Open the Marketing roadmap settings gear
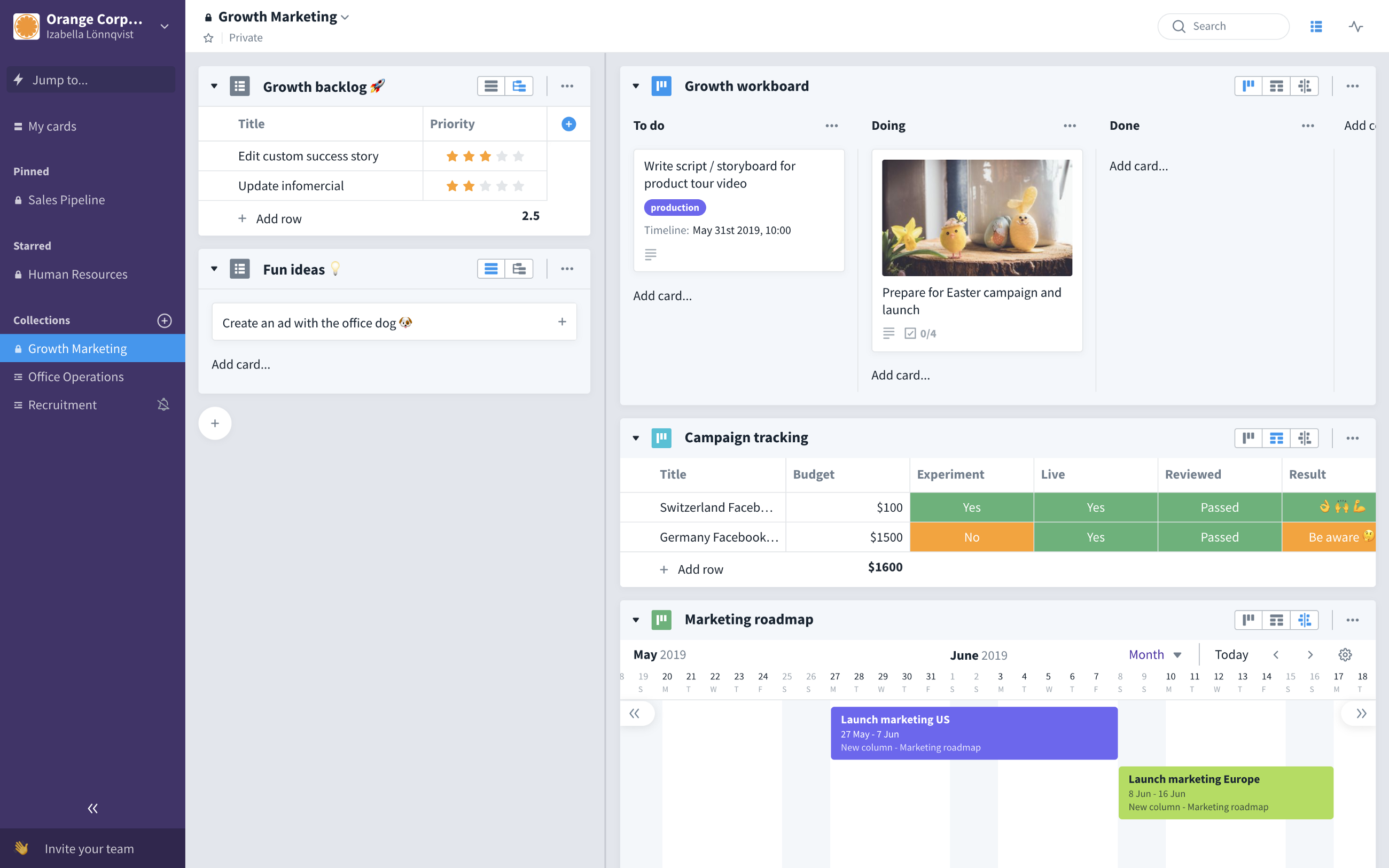Image resolution: width=1389 pixels, height=868 pixels. pyautogui.click(x=1345, y=654)
